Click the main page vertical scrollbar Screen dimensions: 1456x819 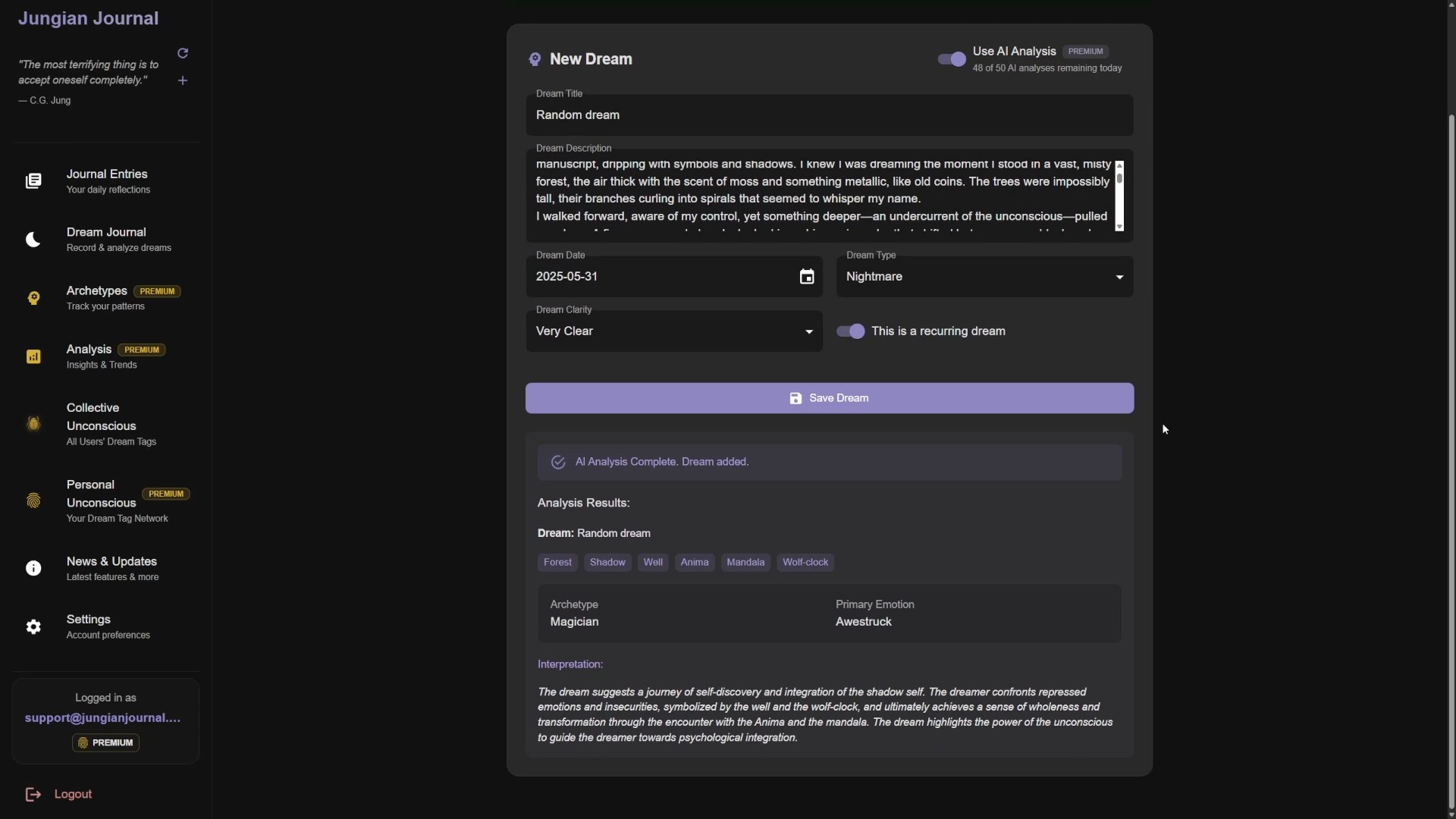point(1451,461)
